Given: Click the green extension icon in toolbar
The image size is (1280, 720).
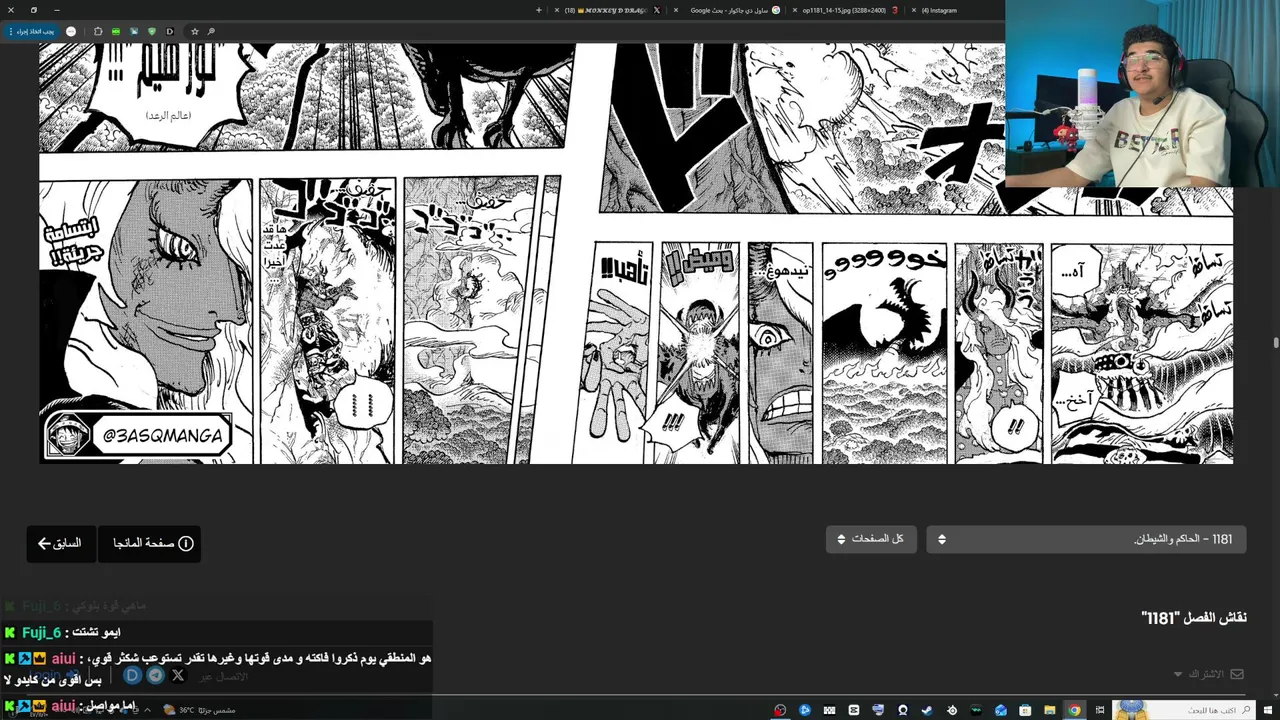Looking at the screenshot, I should 116,31.
